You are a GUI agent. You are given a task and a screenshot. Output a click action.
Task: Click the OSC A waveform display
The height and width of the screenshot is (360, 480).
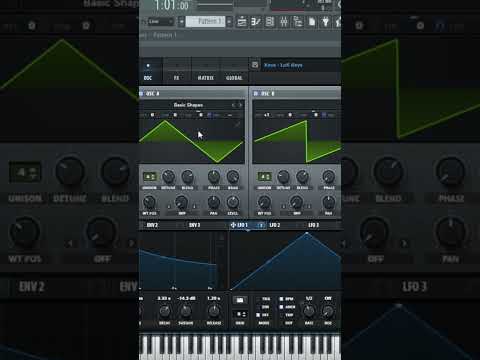[x=192, y=142]
